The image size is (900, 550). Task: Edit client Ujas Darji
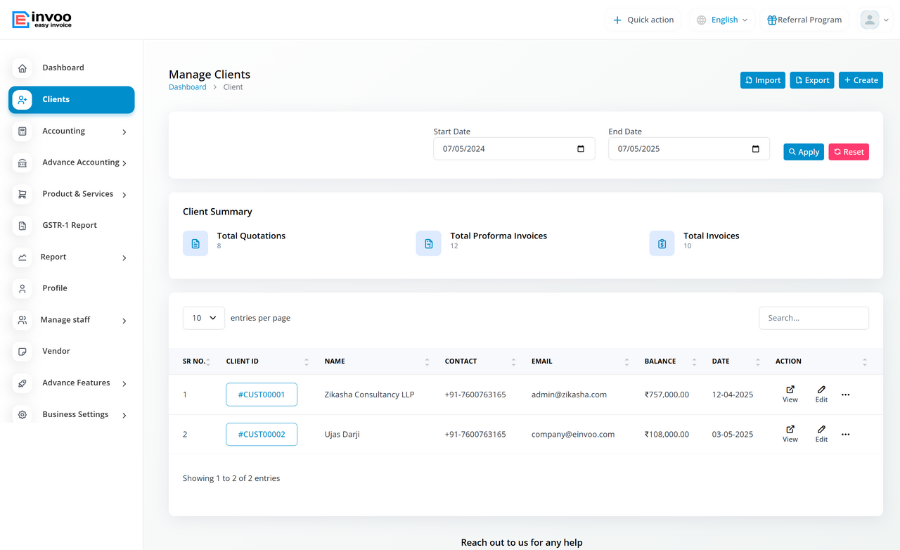point(821,434)
